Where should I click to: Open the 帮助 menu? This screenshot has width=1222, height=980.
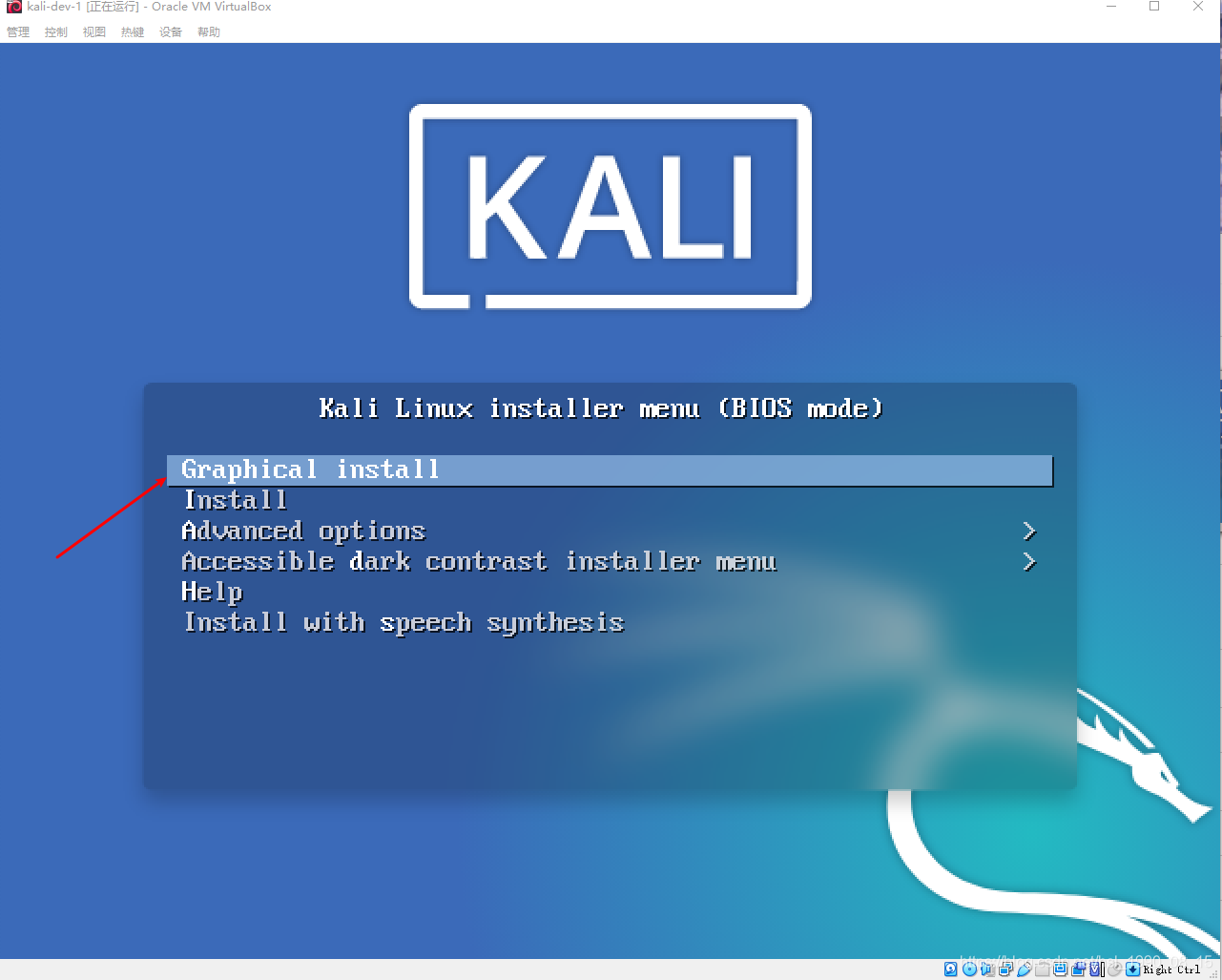click(209, 31)
